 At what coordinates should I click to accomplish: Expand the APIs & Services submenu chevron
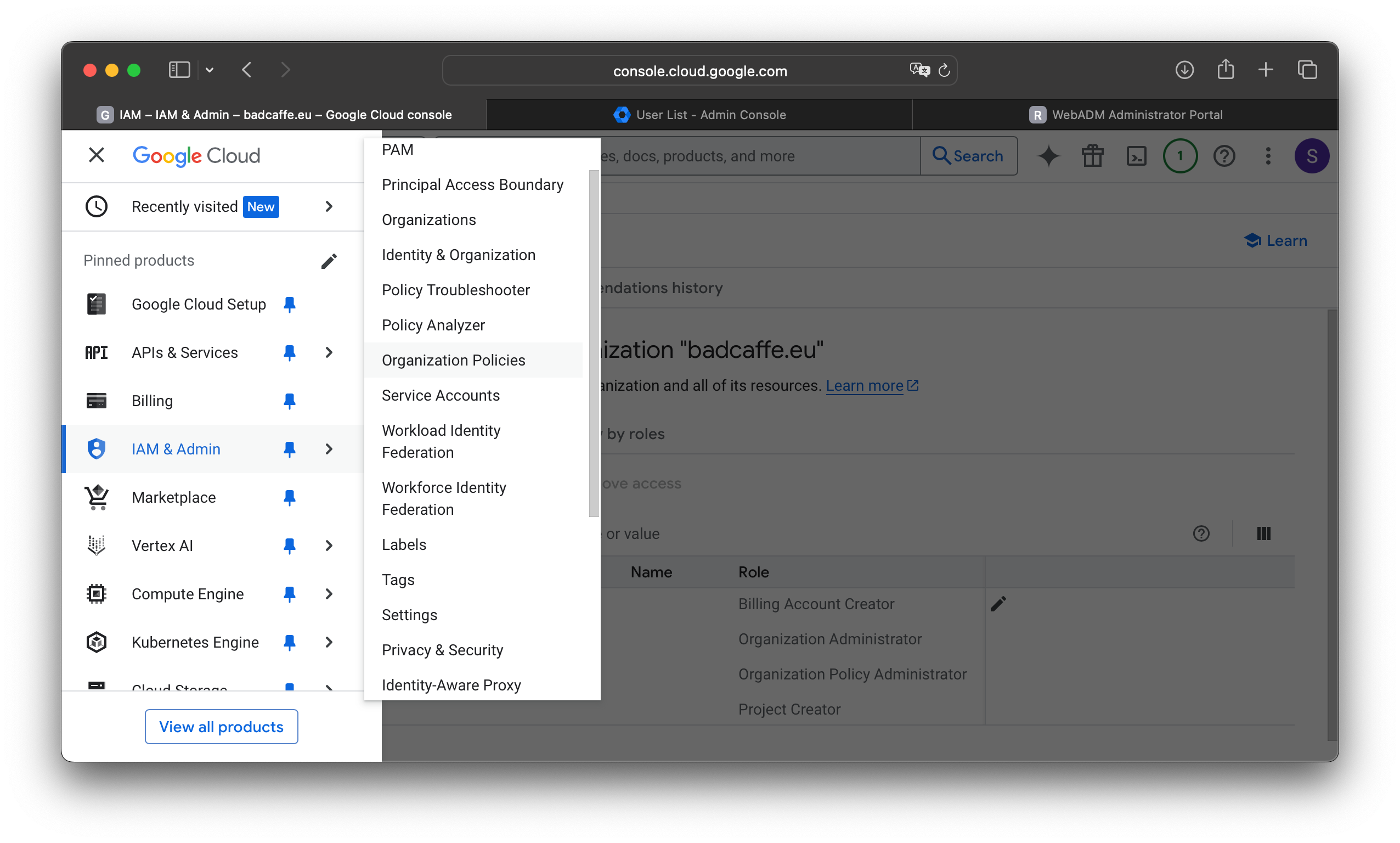(x=329, y=352)
